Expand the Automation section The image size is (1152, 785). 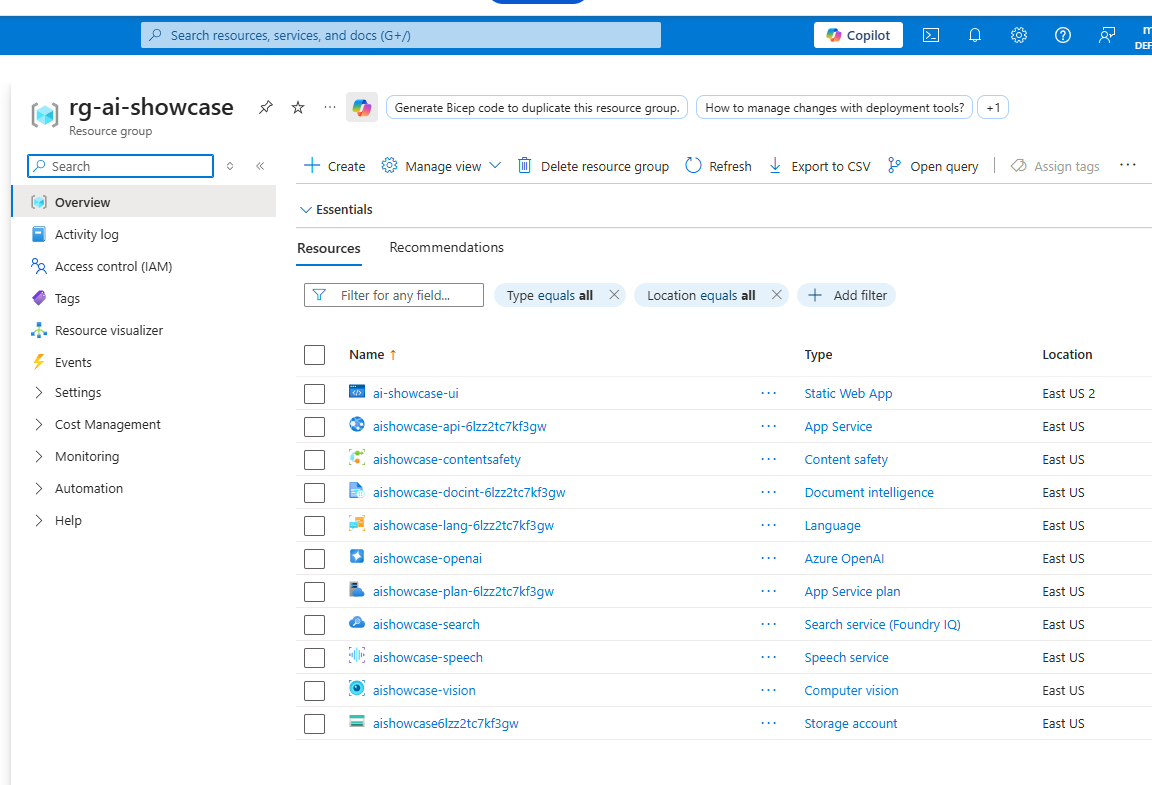pos(39,489)
